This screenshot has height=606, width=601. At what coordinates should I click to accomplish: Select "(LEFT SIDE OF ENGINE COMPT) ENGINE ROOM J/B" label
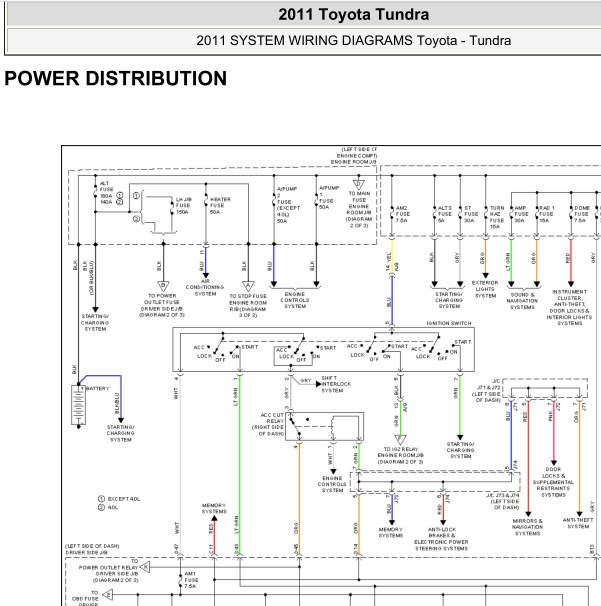354,156
